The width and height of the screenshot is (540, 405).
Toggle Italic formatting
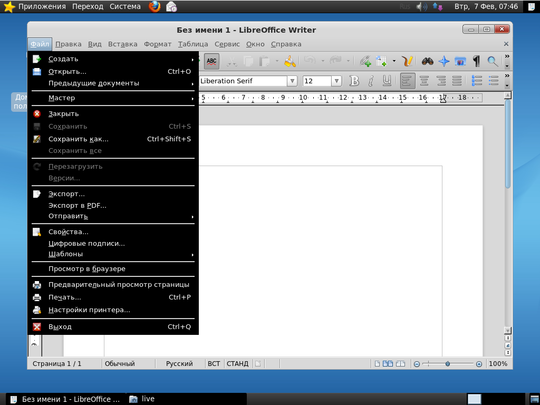tap(371, 81)
